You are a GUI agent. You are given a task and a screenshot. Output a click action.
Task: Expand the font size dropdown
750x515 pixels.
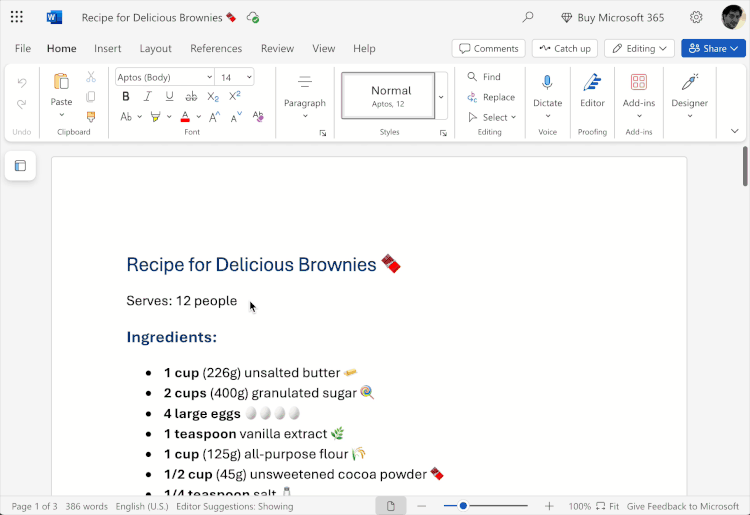tap(249, 77)
